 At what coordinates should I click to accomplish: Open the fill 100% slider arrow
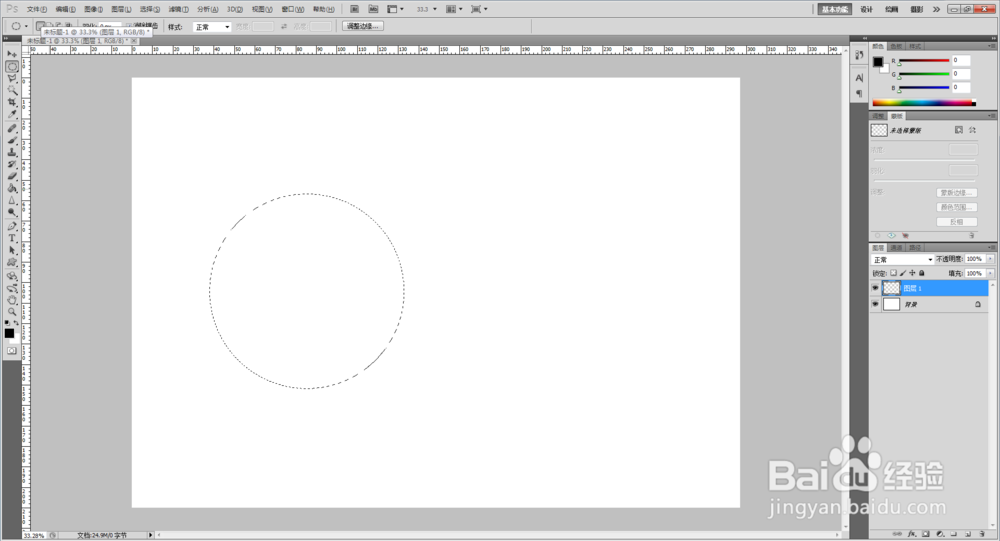point(990,273)
